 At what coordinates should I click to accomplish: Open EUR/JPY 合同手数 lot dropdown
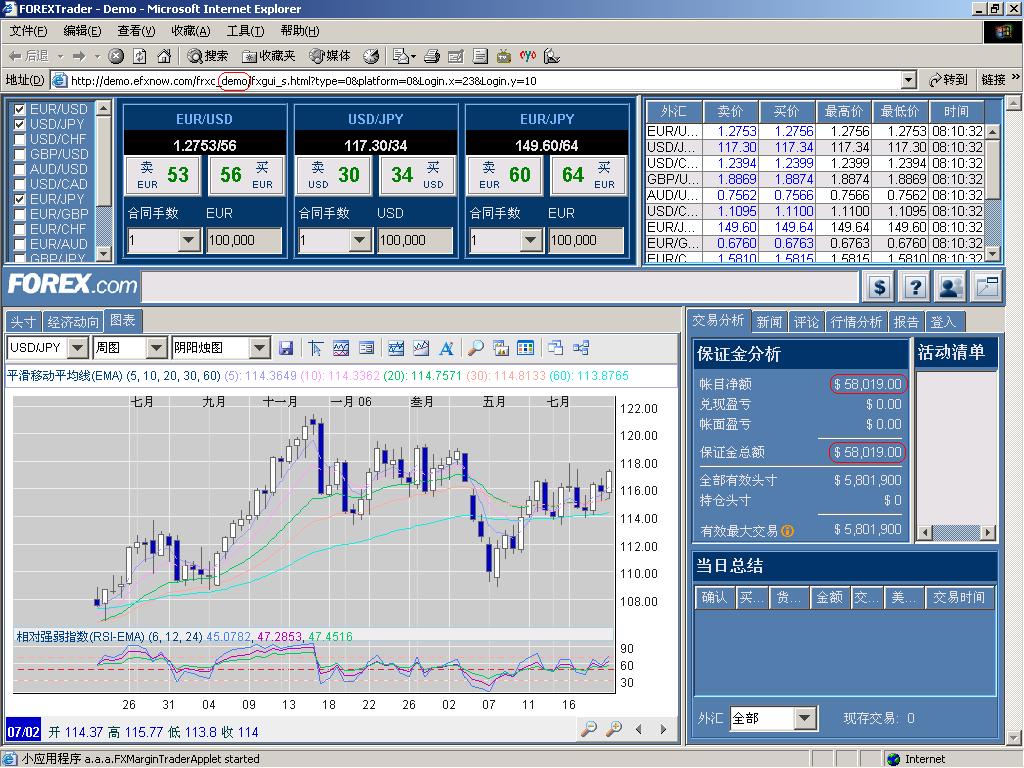(x=531, y=240)
